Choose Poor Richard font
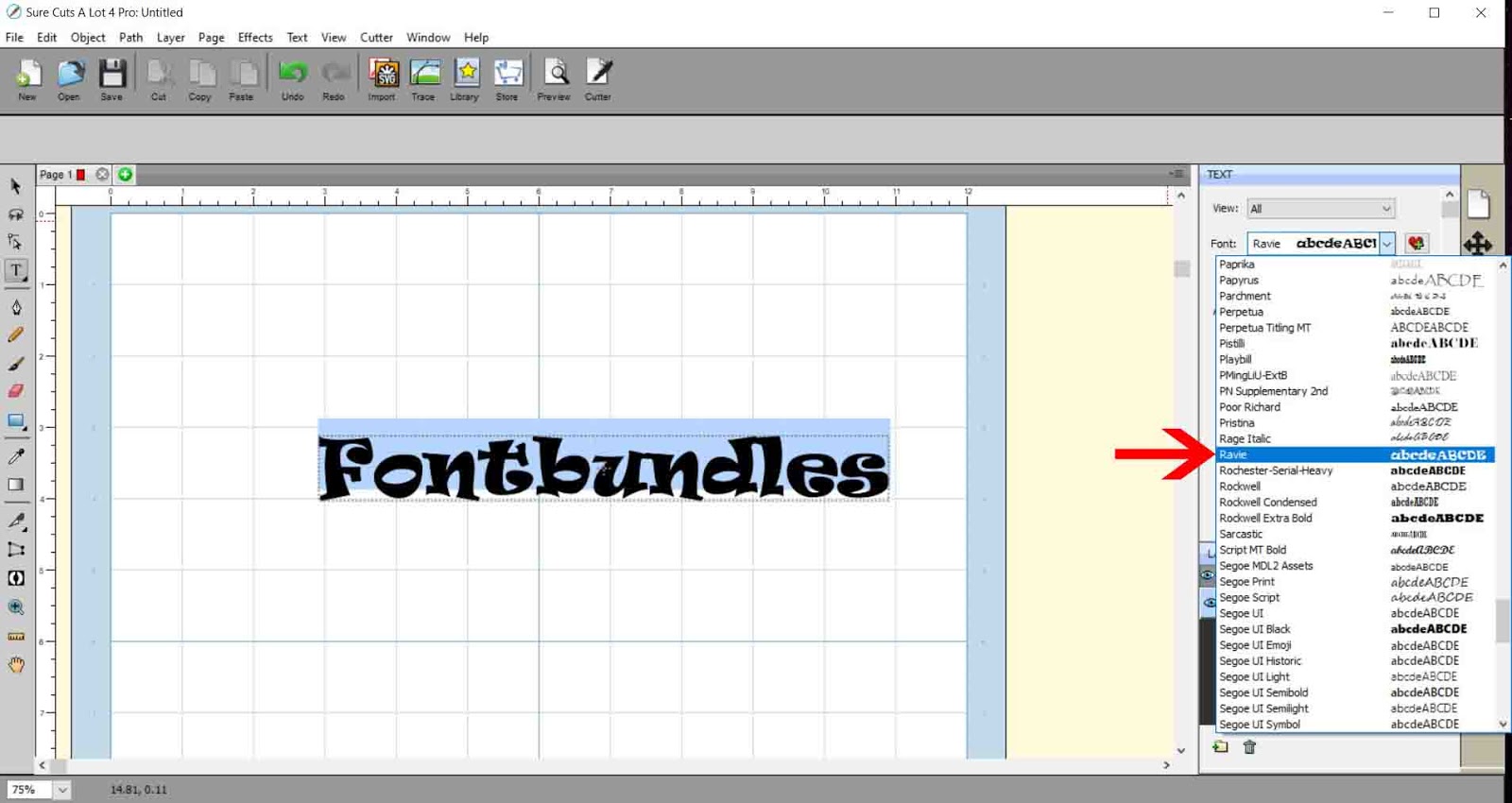 (1355, 407)
